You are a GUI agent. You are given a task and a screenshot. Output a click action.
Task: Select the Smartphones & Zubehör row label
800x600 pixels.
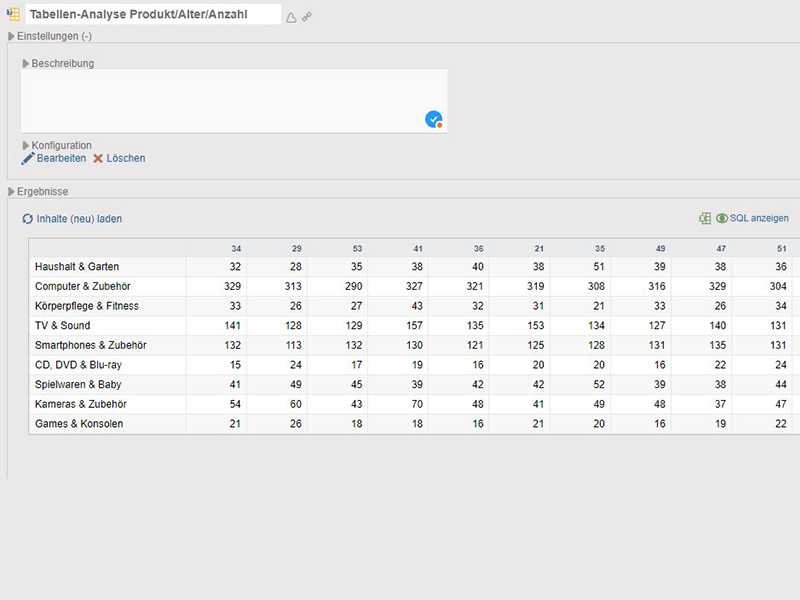click(91, 345)
